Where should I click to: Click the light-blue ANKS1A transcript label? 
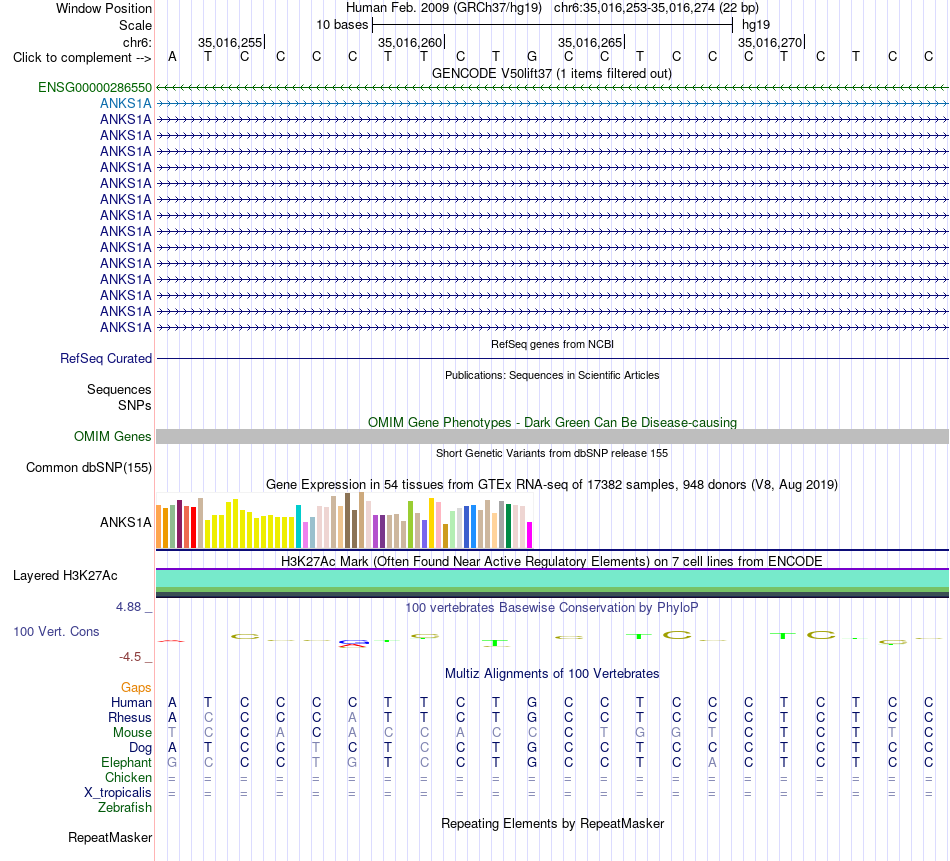(x=126, y=104)
